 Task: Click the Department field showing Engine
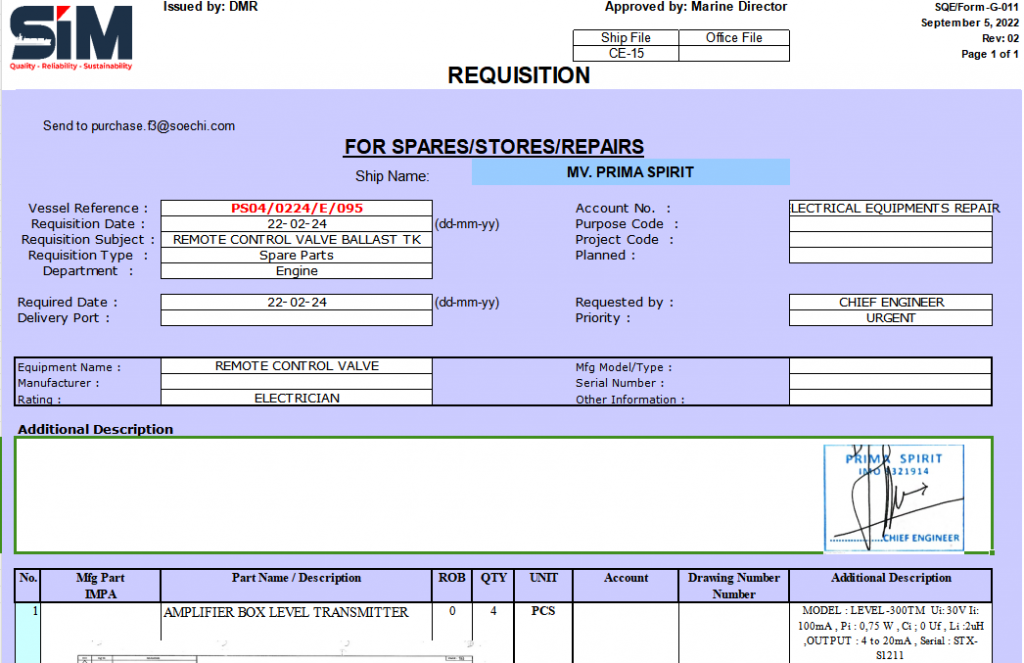[x=297, y=271]
